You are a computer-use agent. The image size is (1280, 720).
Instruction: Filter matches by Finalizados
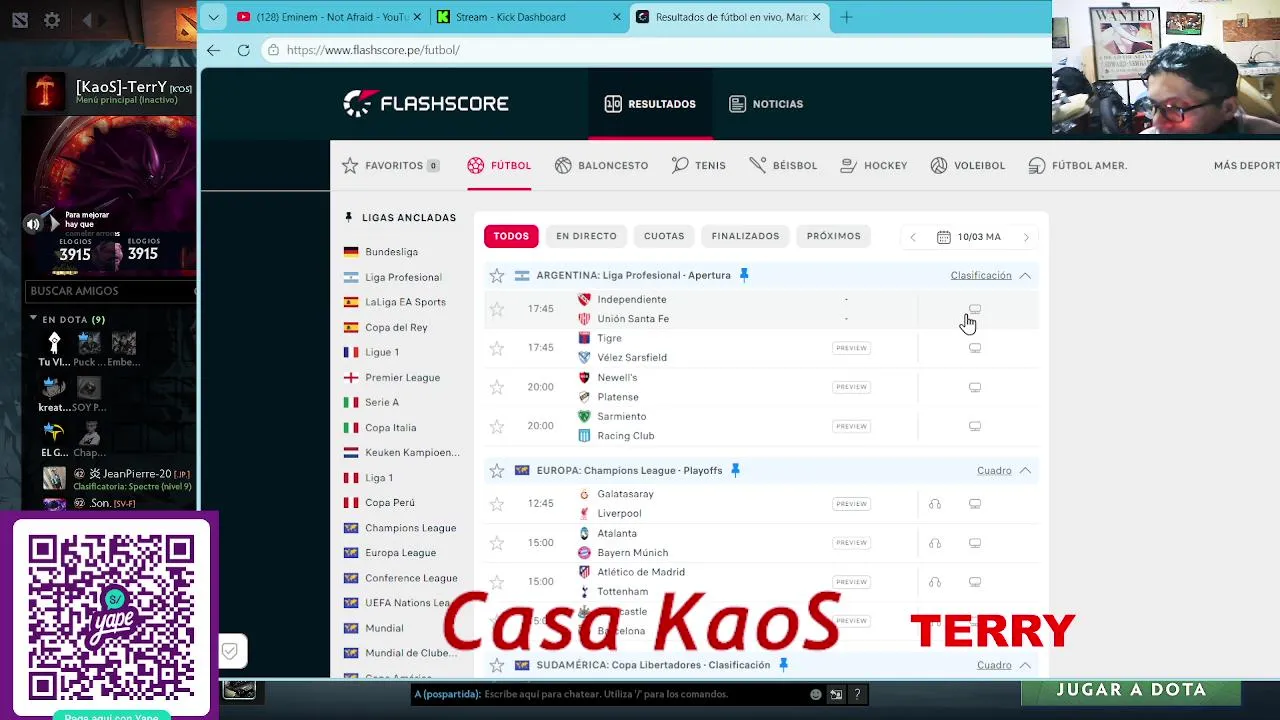click(745, 236)
